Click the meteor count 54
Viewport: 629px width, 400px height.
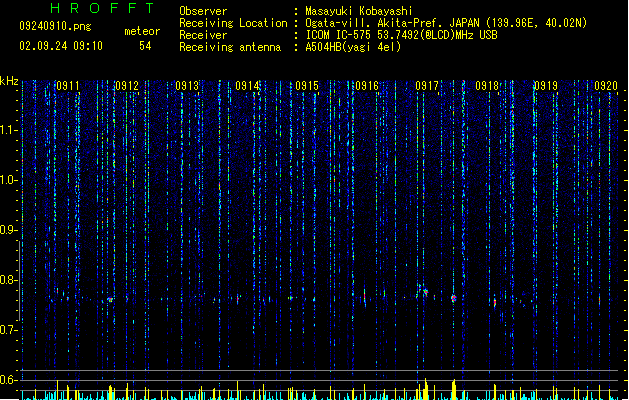(145, 46)
